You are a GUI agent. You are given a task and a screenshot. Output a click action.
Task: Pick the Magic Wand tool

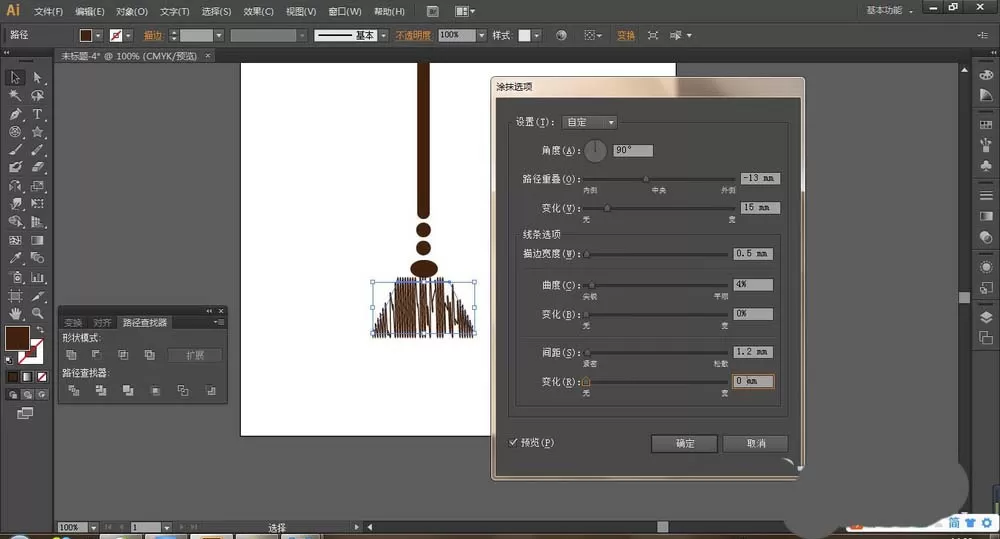pos(15,96)
